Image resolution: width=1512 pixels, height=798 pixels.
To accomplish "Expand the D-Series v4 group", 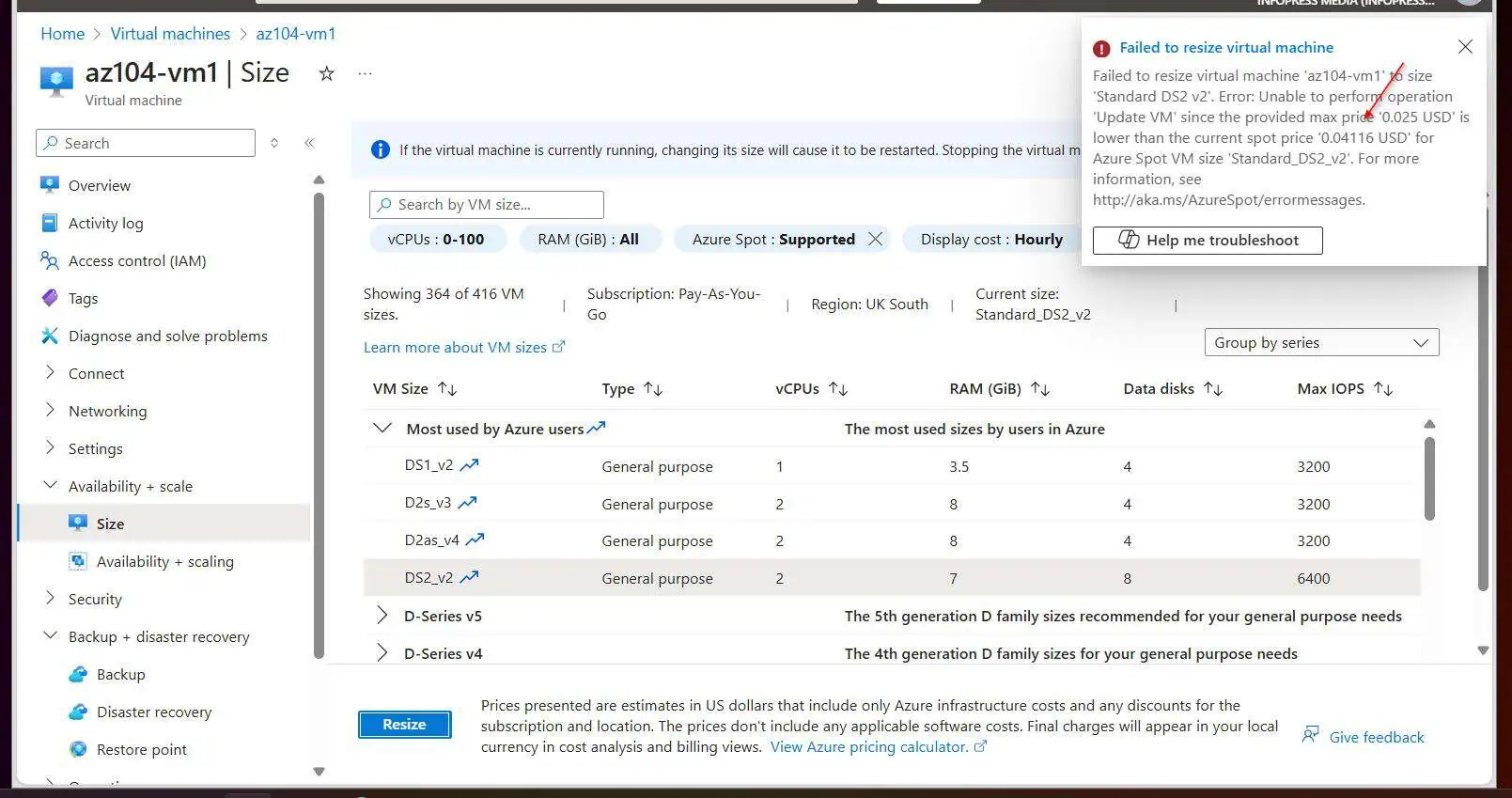I will (382, 653).
